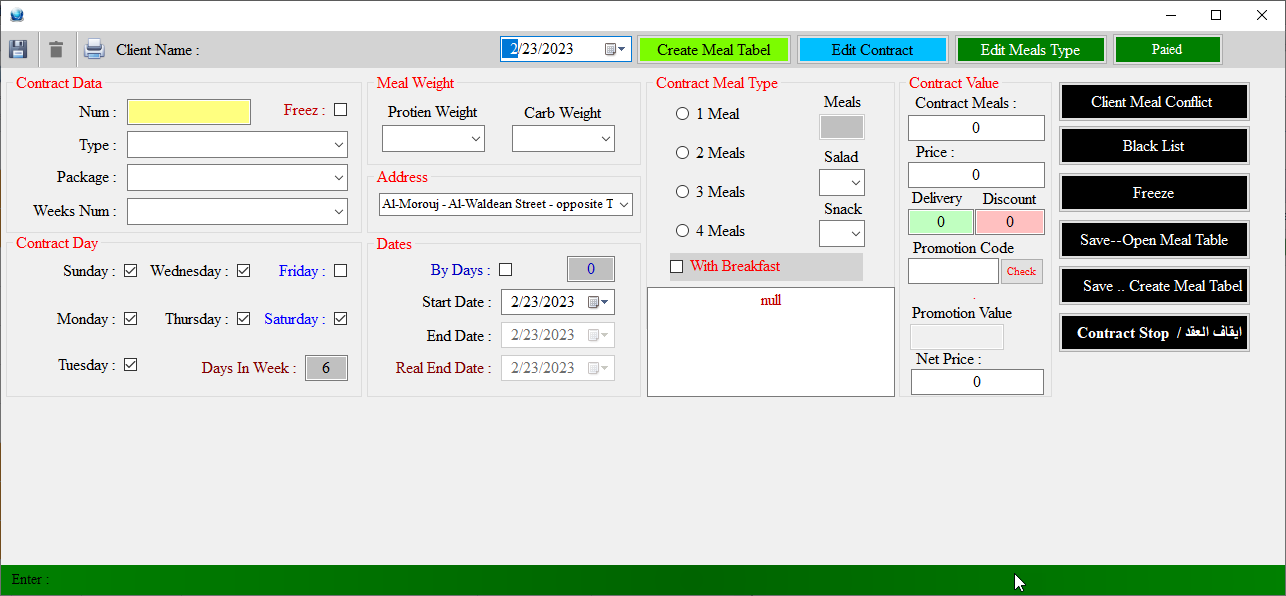This screenshot has height=596, width=1286.
Task: Click the application icon in title bar
Action: (16, 15)
